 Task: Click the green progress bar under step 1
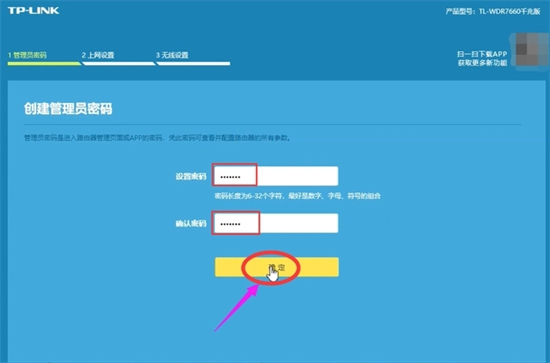click(x=44, y=63)
